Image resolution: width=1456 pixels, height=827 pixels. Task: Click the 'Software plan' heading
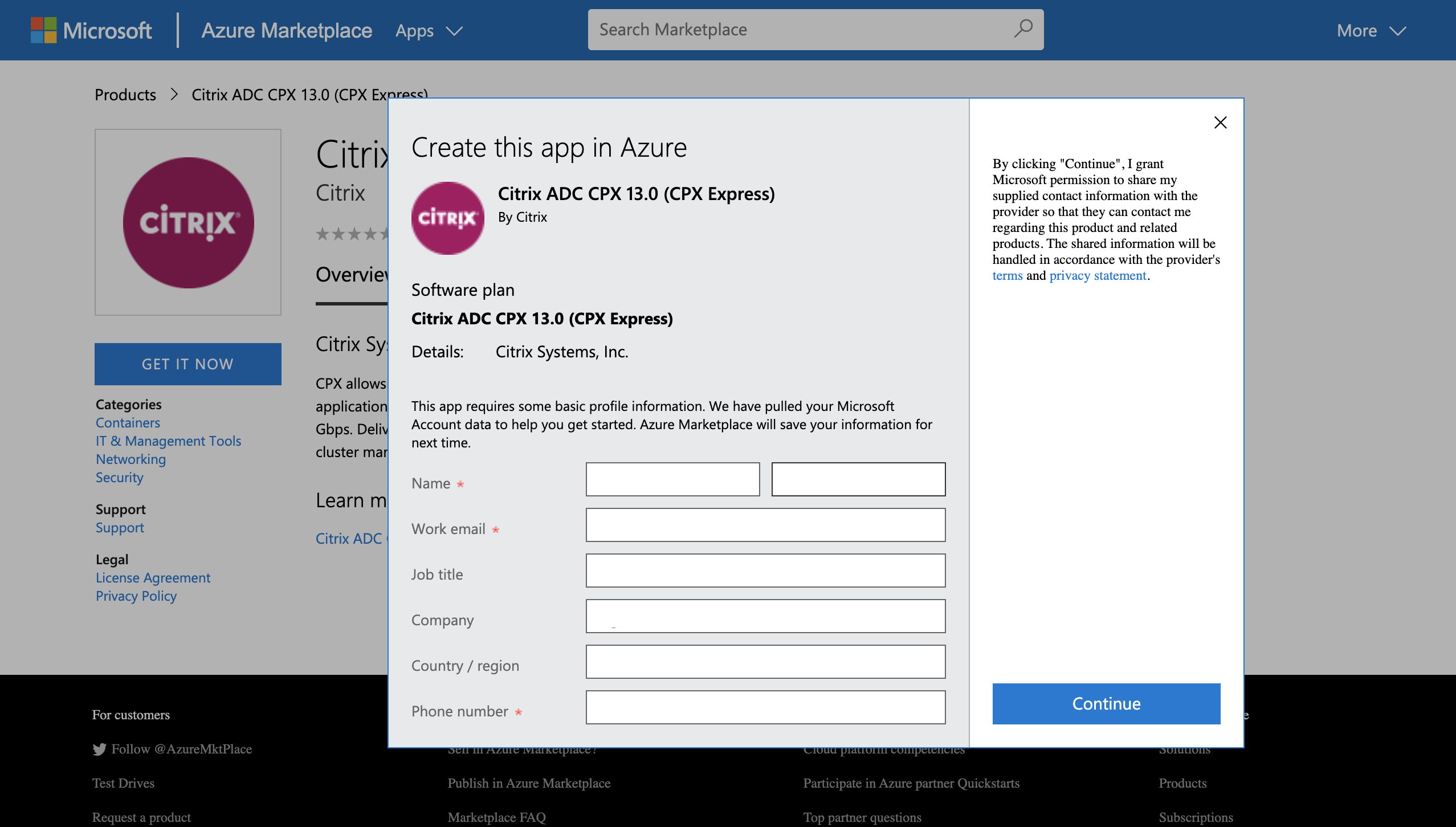point(463,290)
